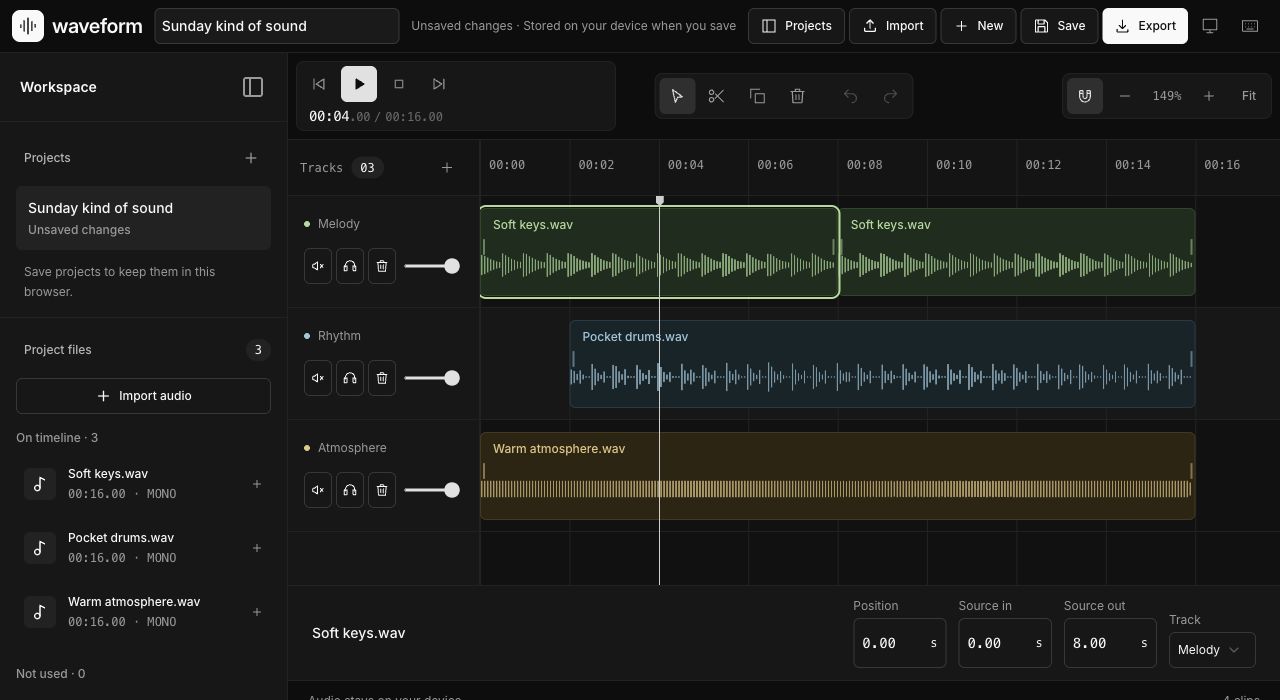Viewport: 1280px width, 700px height.
Task: Mute the Rhythm track
Action: pos(318,378)
